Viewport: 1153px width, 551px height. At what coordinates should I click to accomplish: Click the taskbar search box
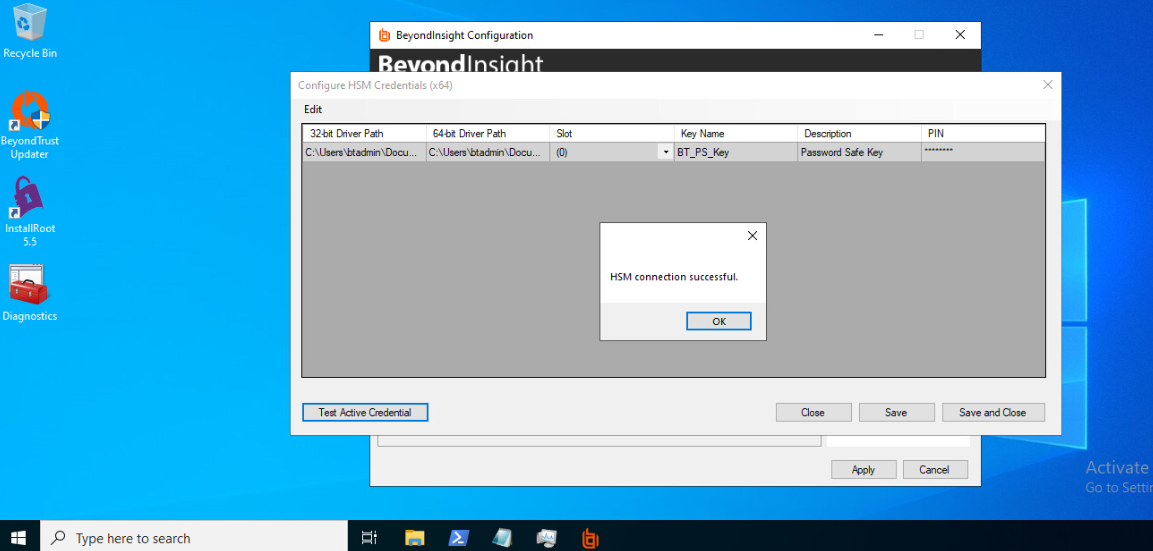[x=193, y=537]
